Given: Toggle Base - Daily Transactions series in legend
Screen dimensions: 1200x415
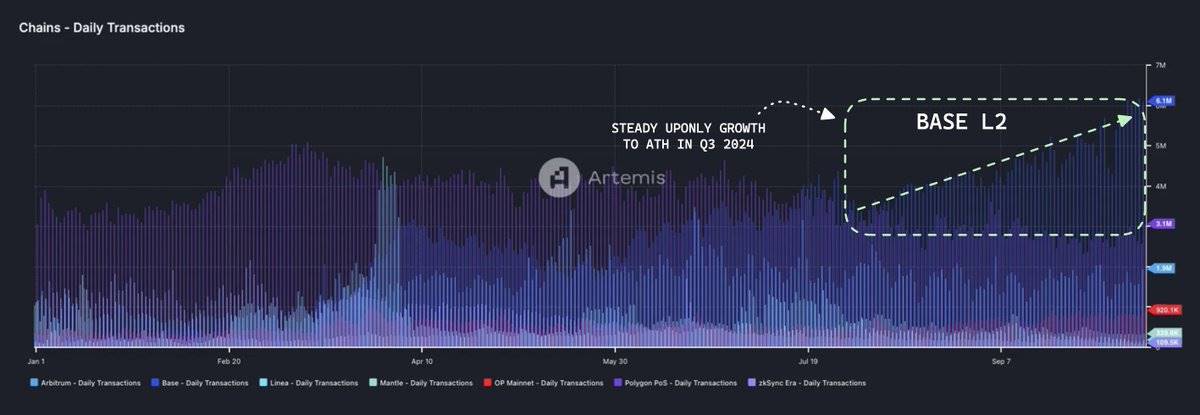Looking at the screenshot, I should coord(197,382).
